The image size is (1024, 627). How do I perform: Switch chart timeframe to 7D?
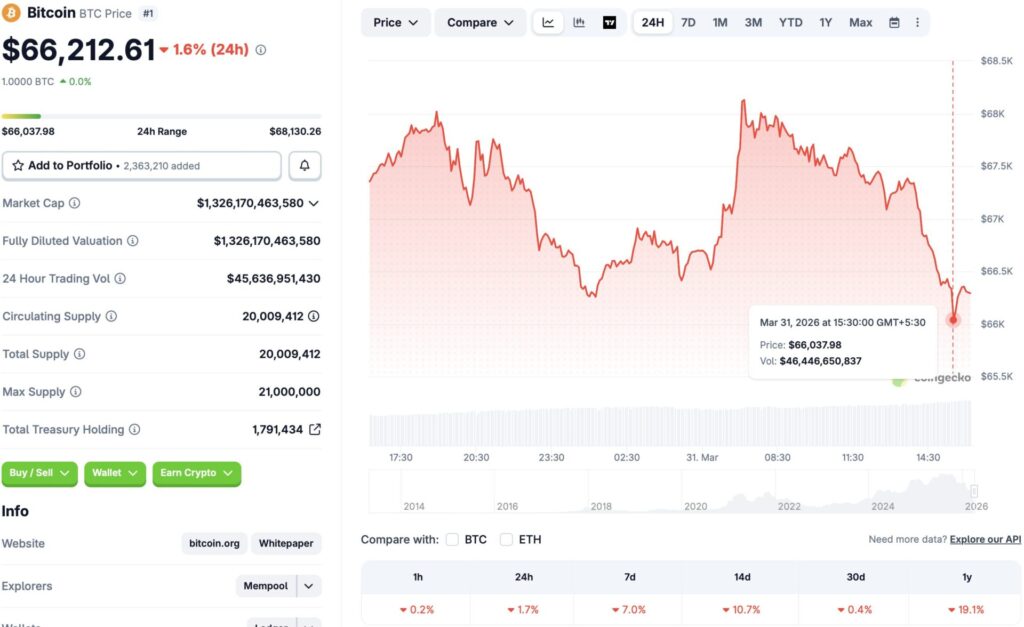(688, 21)
